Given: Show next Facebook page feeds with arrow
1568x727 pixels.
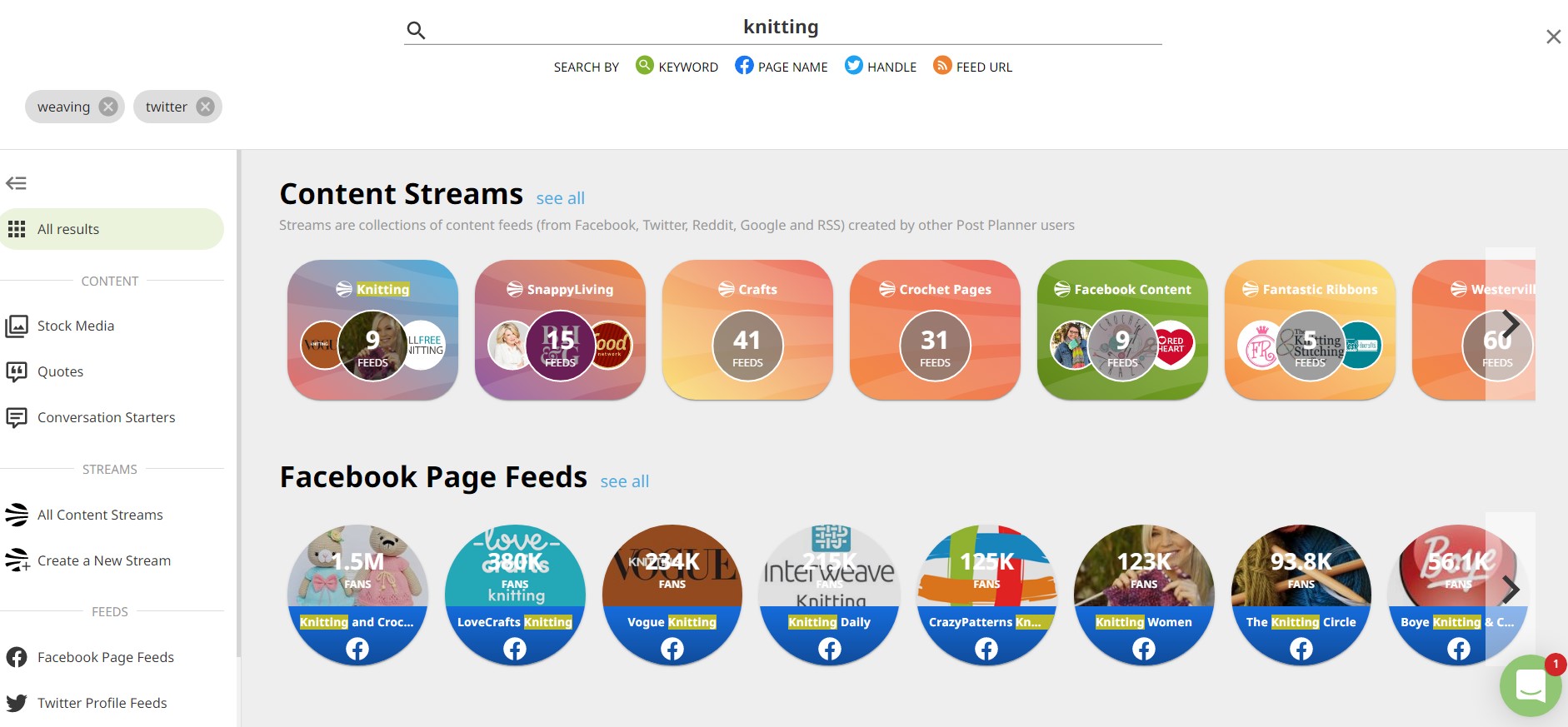Looking at the screenshot, I should (x=1511, y=590).
